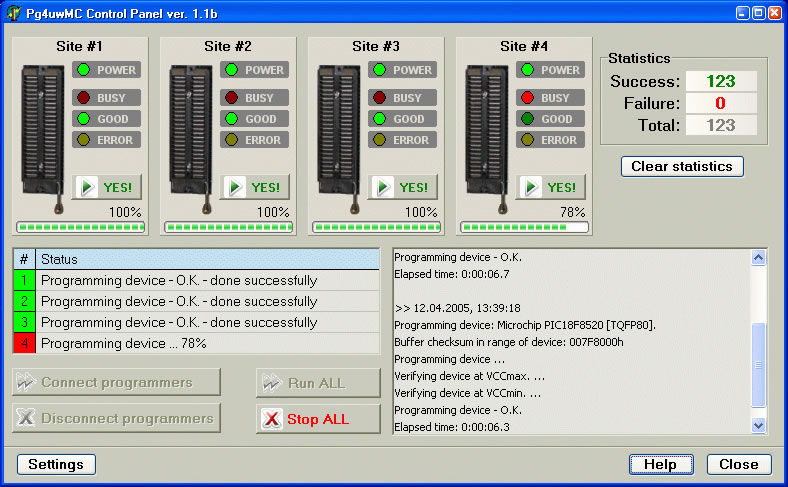Click the red number 4 cell

(x=24, y=343)
